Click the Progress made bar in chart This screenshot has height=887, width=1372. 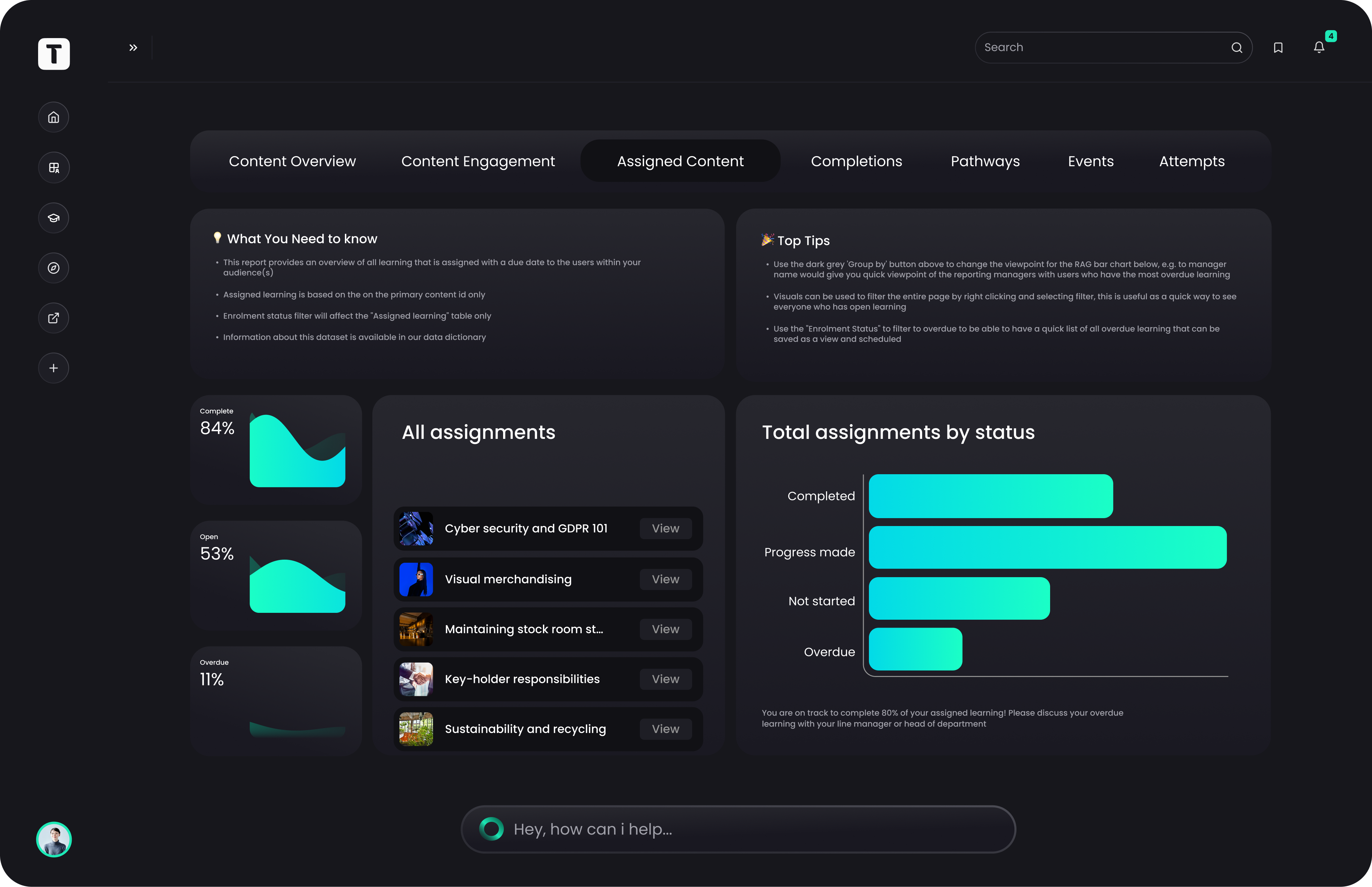[1047, 547]
